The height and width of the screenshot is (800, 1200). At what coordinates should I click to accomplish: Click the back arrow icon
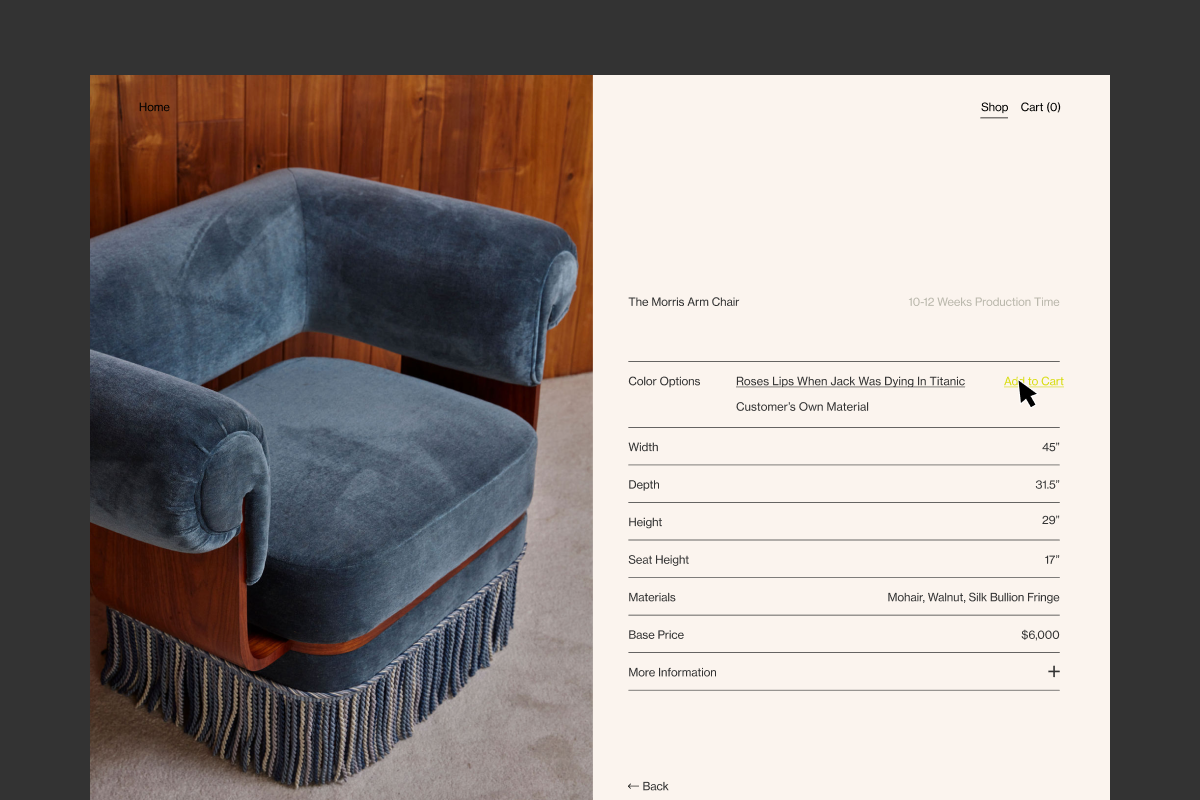point(633,786)
